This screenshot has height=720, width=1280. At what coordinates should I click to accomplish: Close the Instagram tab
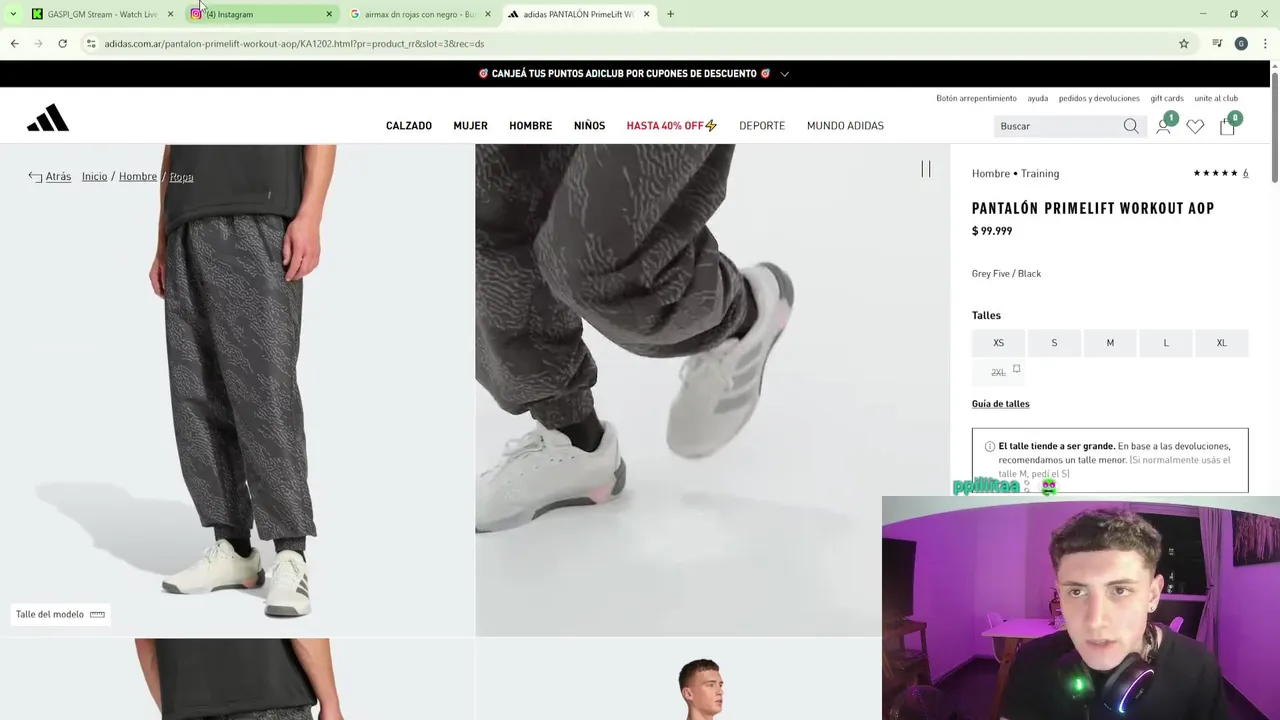click(329, 14)
